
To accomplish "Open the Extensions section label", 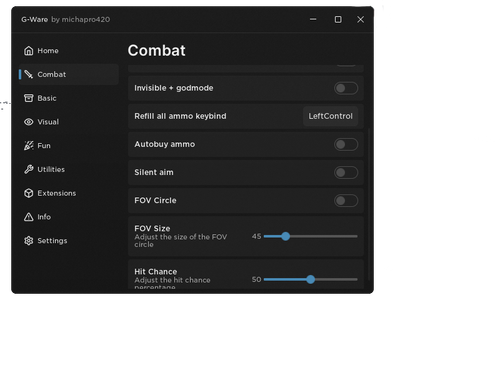I will (57, 193).
